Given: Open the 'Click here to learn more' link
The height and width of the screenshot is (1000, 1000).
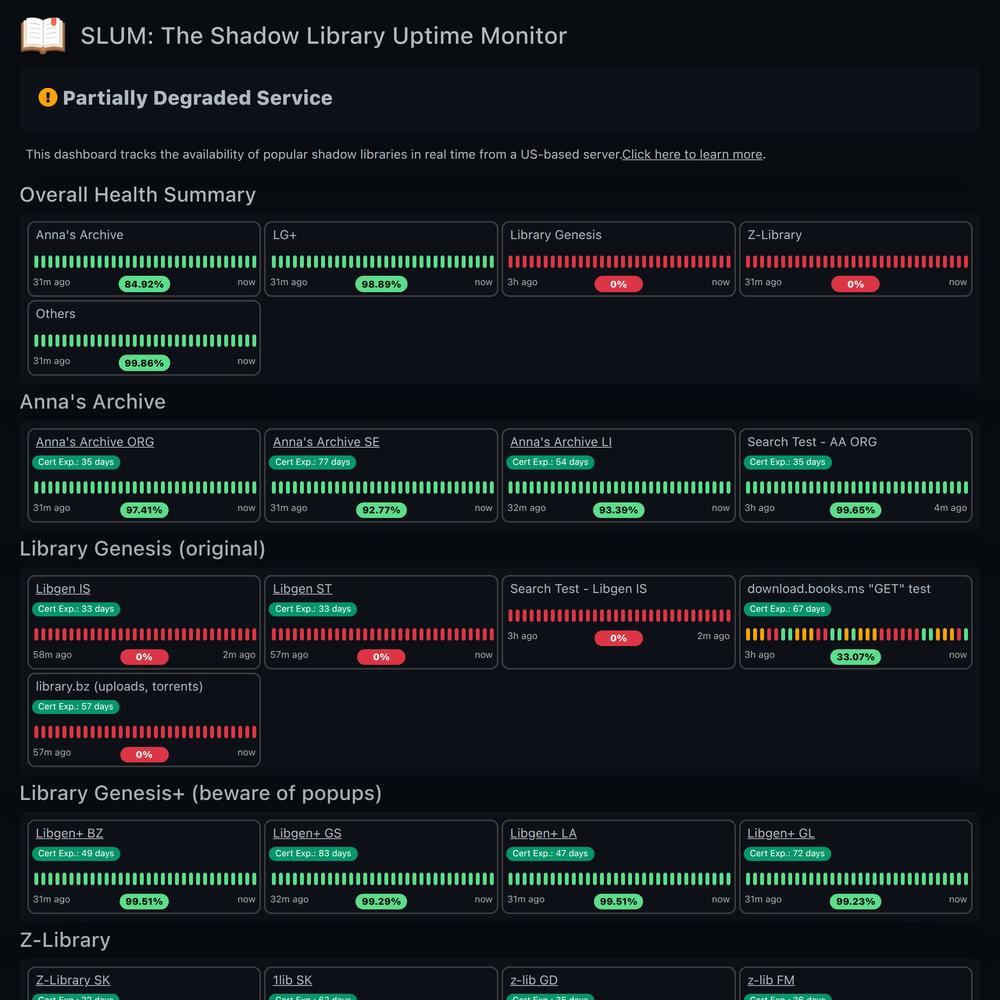Looking at the screenshot, I should pyautogui.click(x=692, y=154).
